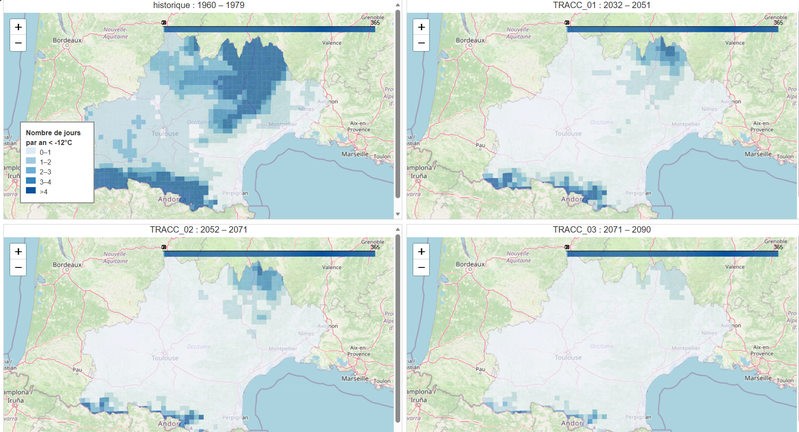Zoom out on the historique 1960–1979 map
799x432 pixels.
point(19,44)
